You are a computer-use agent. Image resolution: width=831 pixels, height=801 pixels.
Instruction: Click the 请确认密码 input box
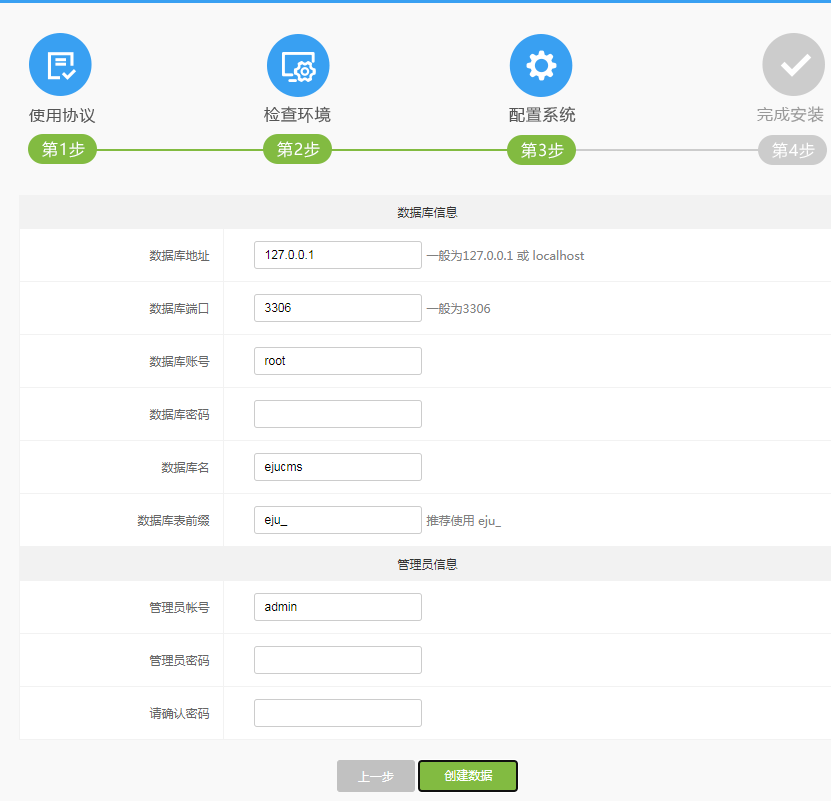(x=338, y=713)
